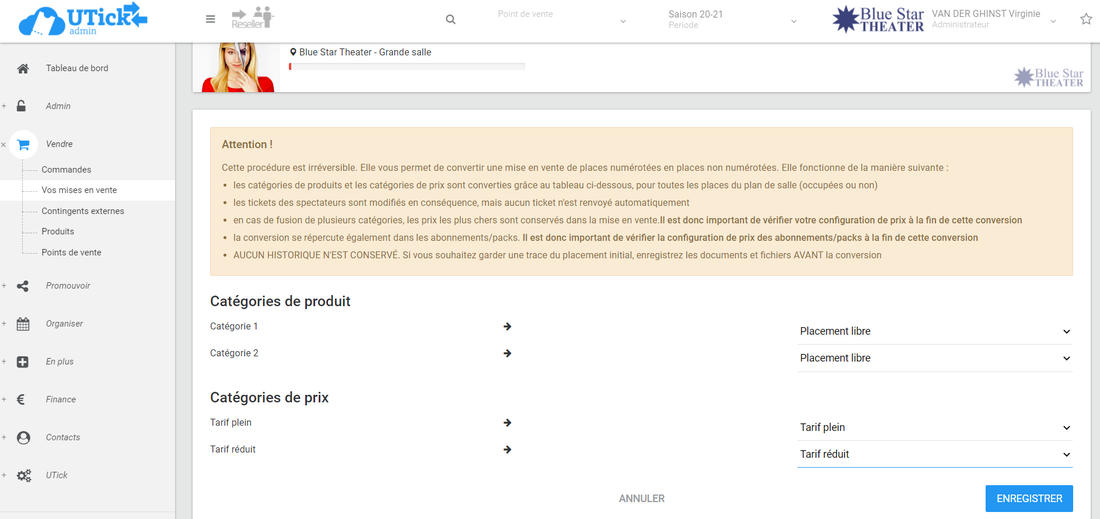Click the Organiser calendar icon
This screenshot has width=1100, height=519.
pyautogui.click(x=23, y=324)
